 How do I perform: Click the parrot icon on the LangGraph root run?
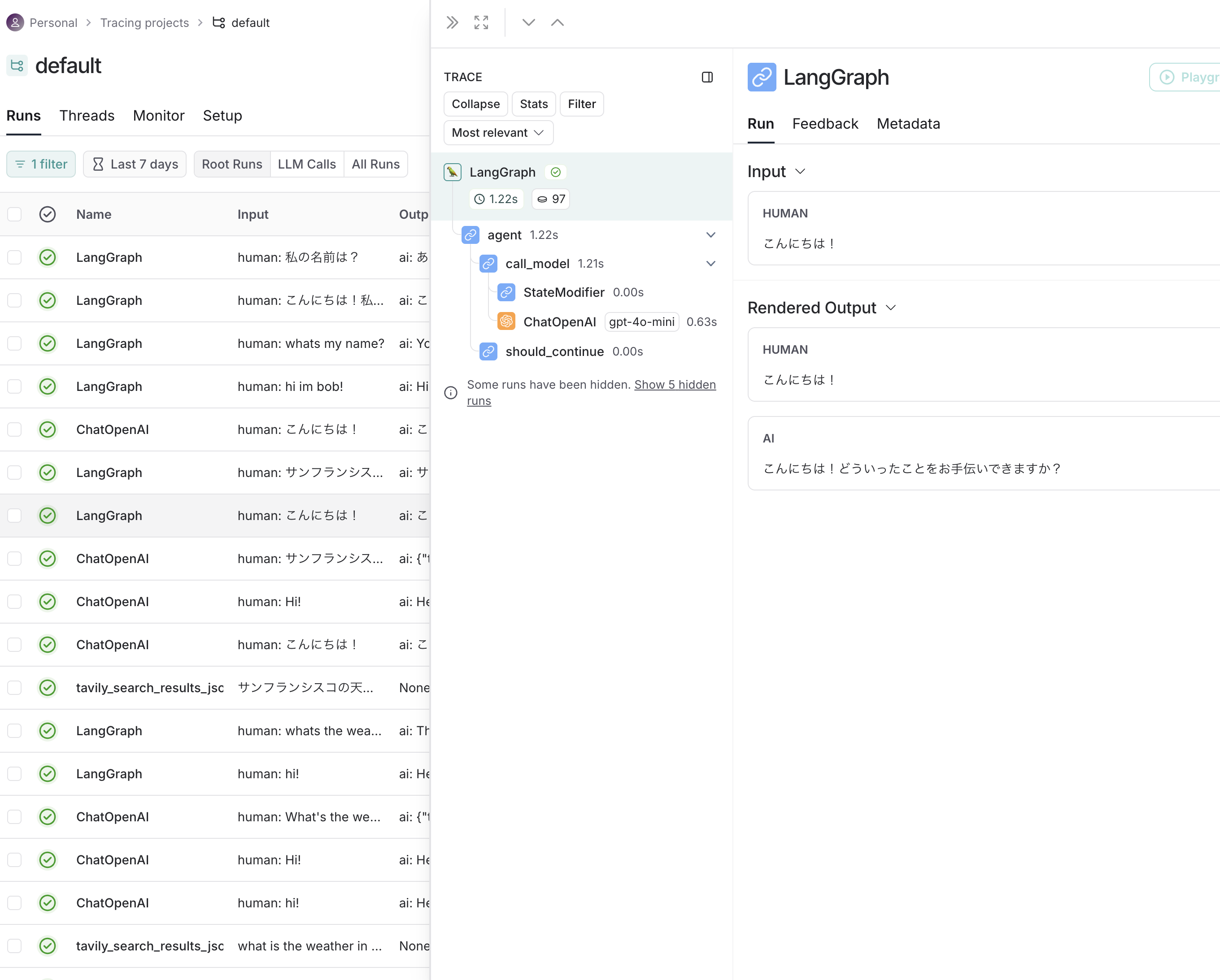click(x=452, y=172)
